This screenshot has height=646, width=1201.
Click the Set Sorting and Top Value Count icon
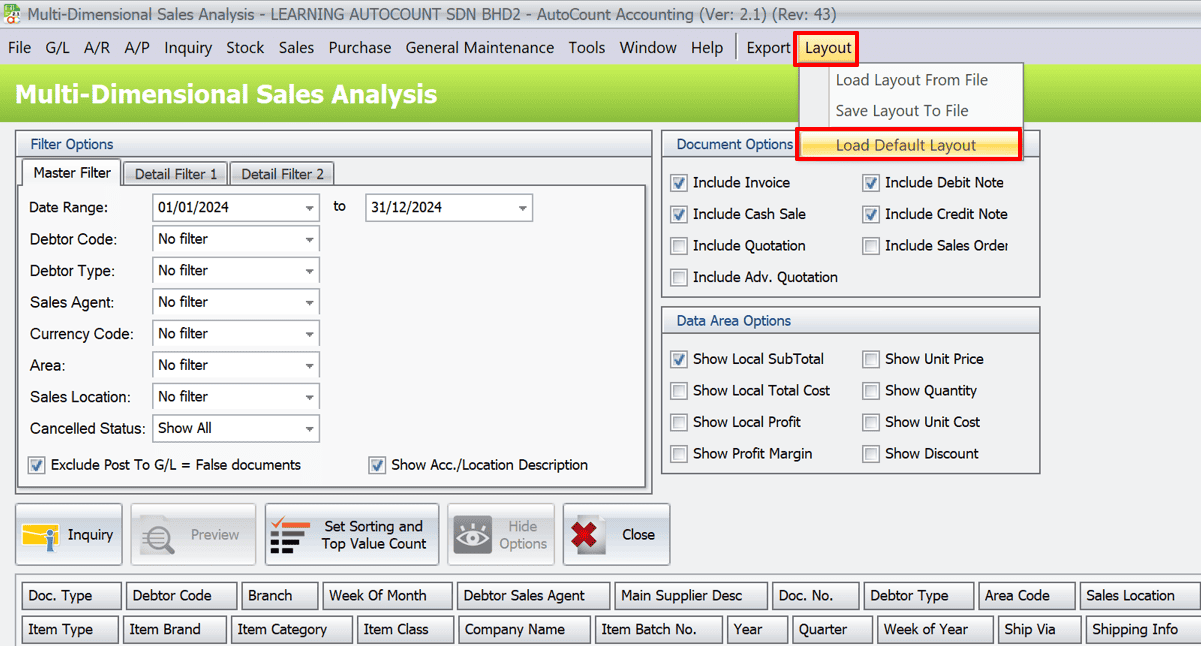(x=290, y=535)
